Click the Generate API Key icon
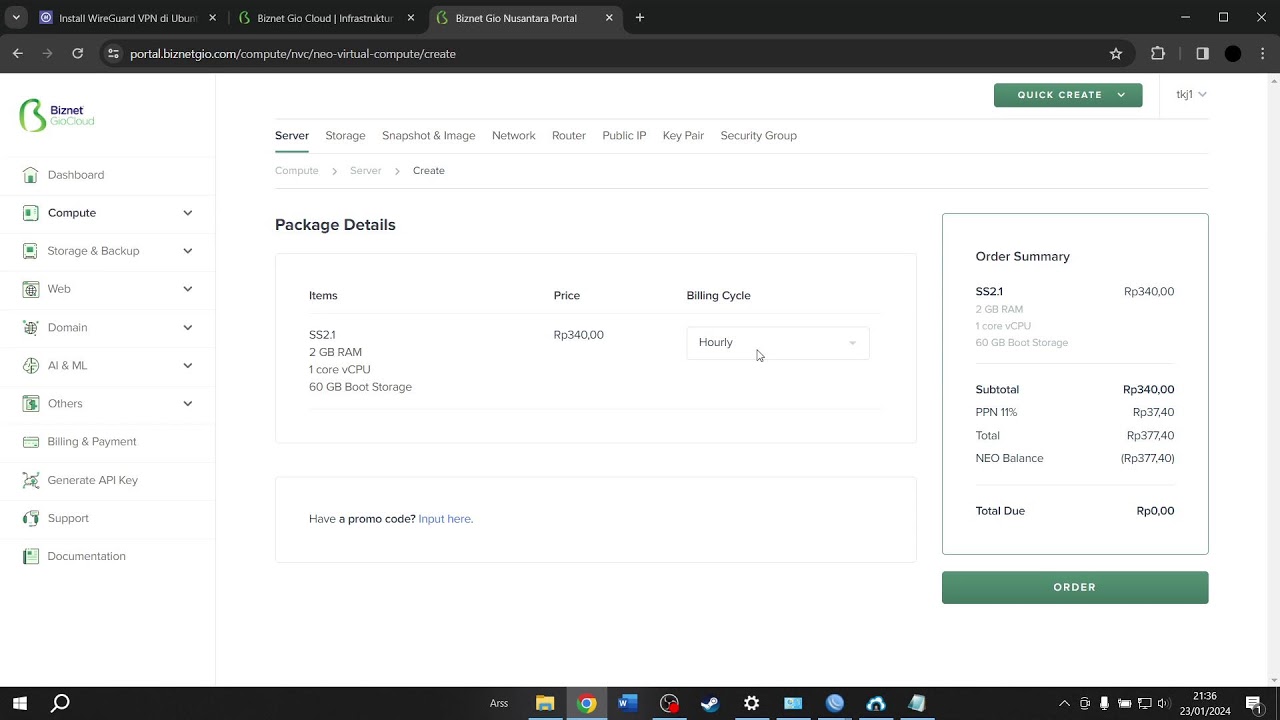The width and height of the screenshot is (1280, 720). pyautogui.click(x=30, y=480)
